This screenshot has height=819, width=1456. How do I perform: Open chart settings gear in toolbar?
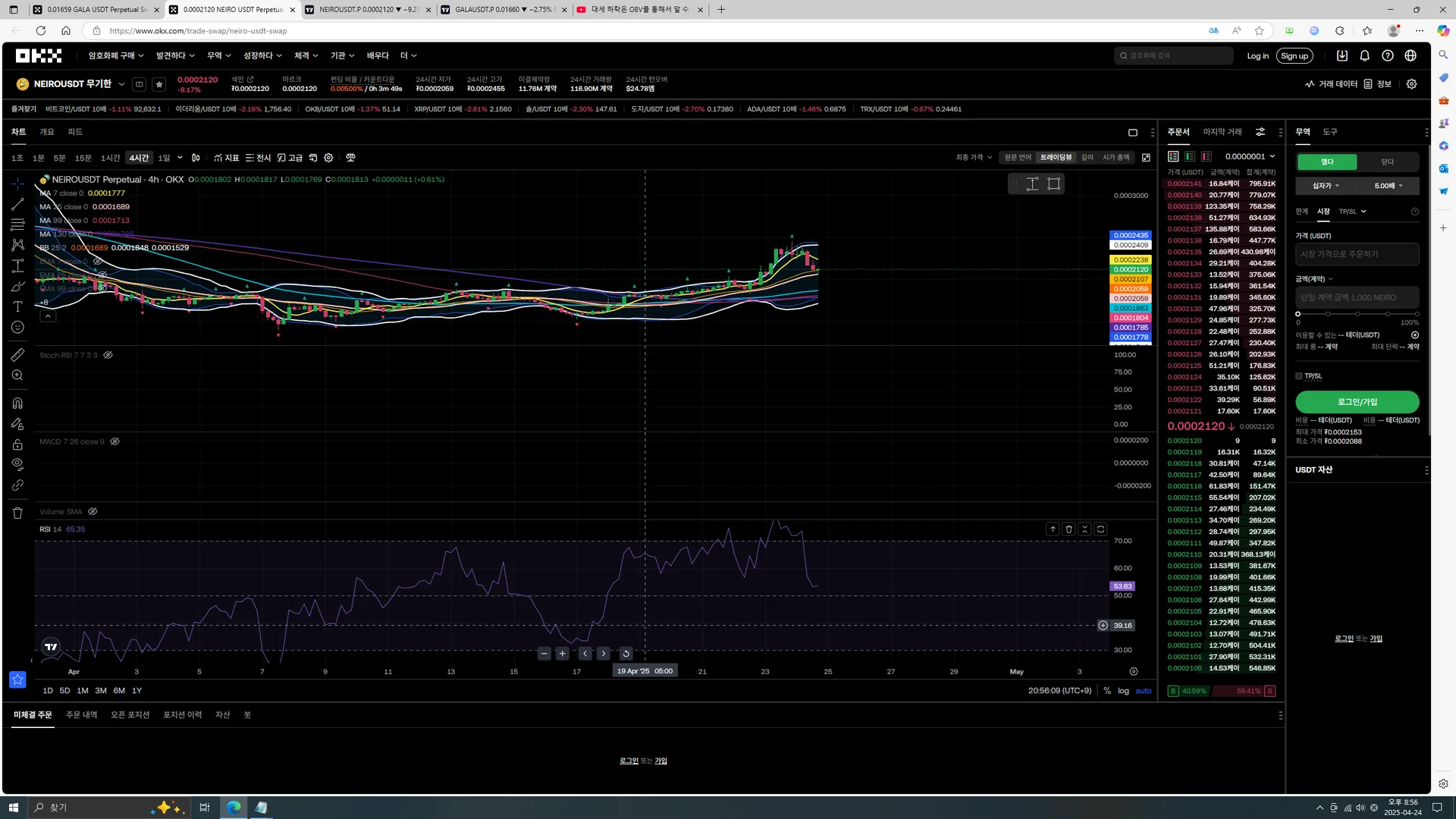coord(328,158)
